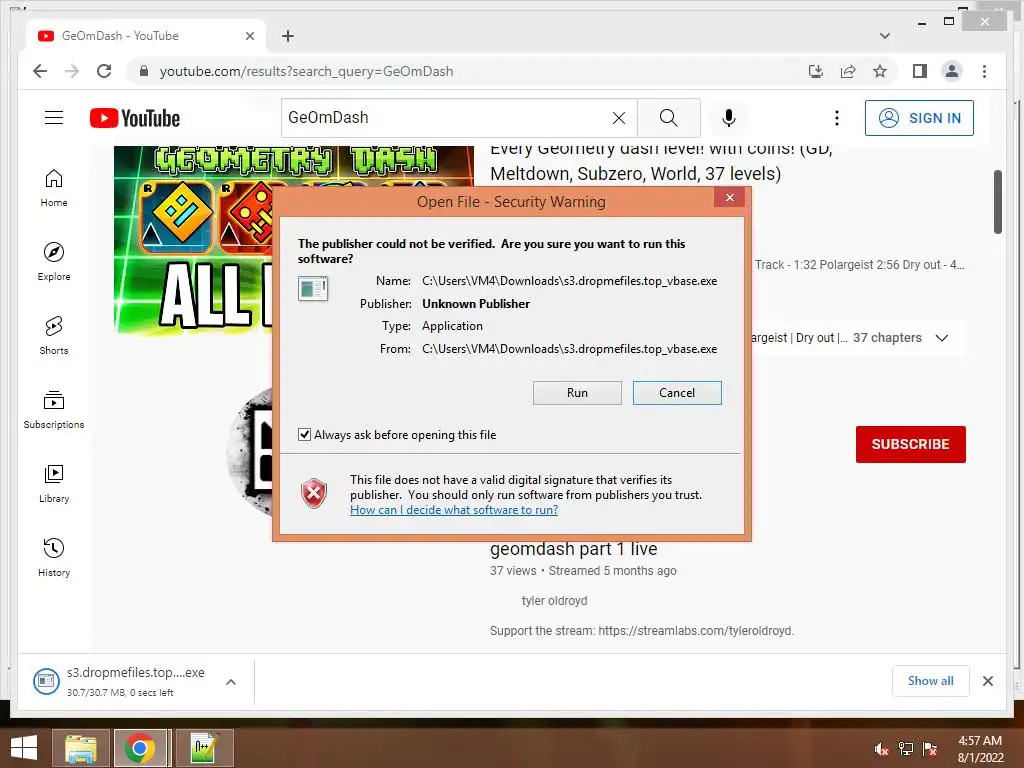
Task: Click Show all downloads
Action: point(931,681)
